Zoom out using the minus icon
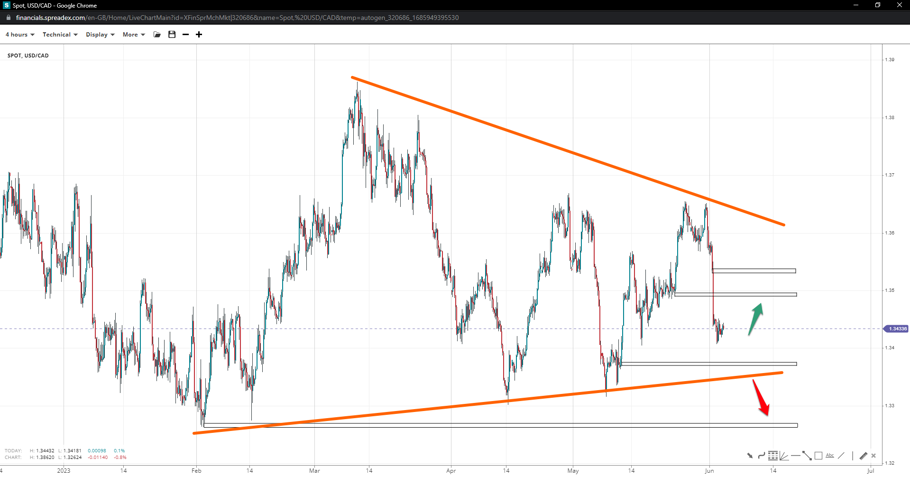This screenshot has width=910, height=477. click(x=185, y=35)
